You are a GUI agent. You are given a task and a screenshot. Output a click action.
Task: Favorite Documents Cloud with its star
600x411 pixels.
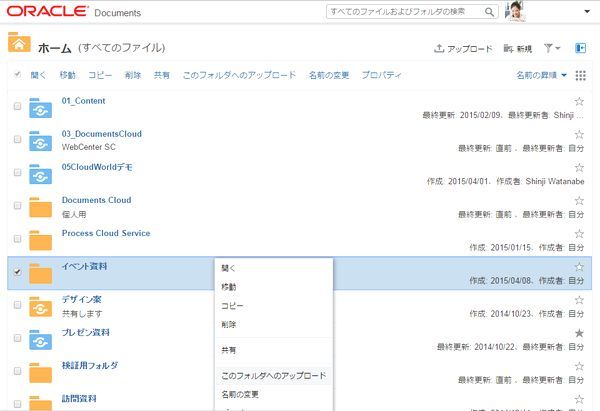pos(579,201)
